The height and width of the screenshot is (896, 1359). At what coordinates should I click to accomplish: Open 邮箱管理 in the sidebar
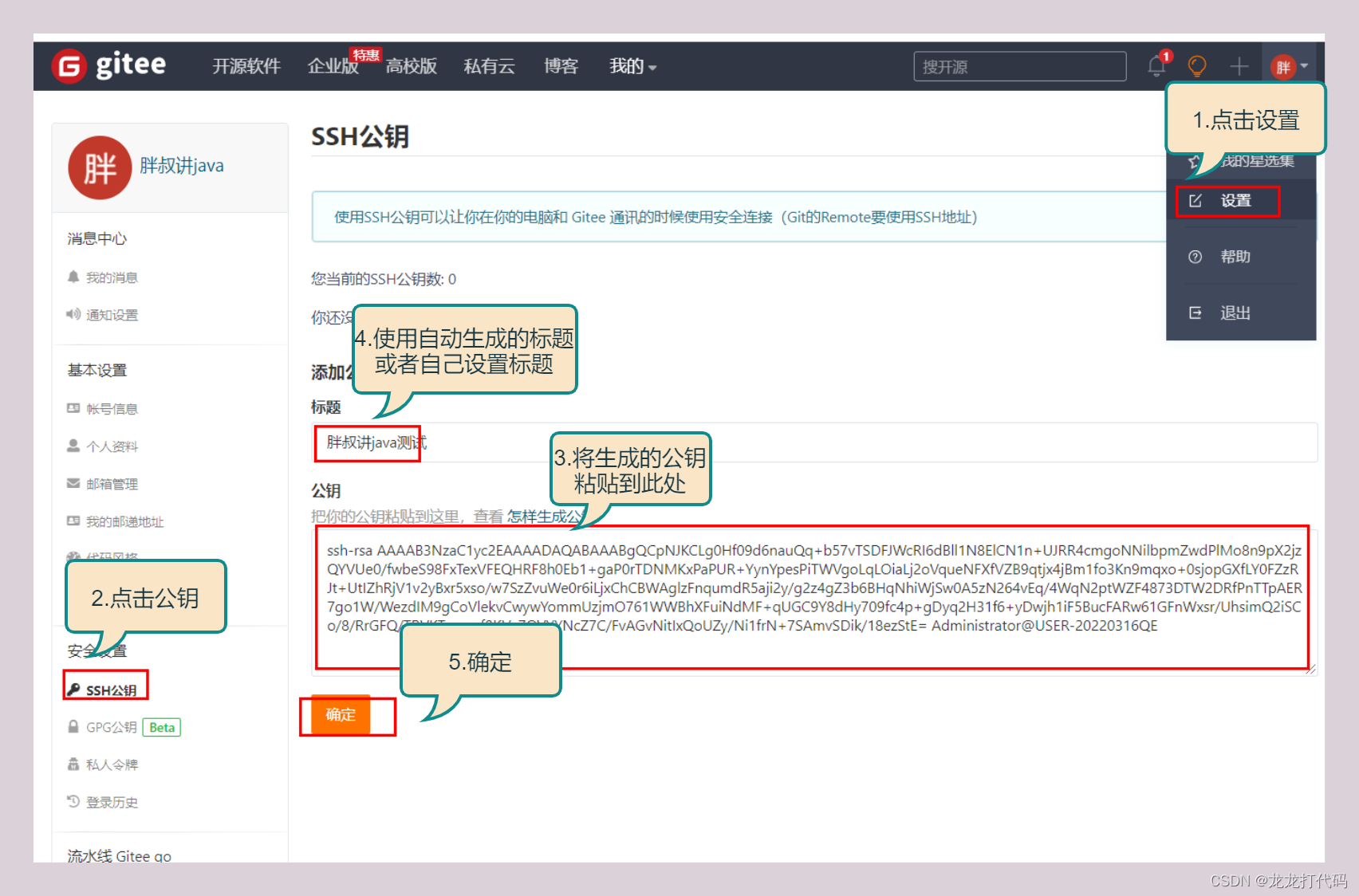[x=112, y=484]
